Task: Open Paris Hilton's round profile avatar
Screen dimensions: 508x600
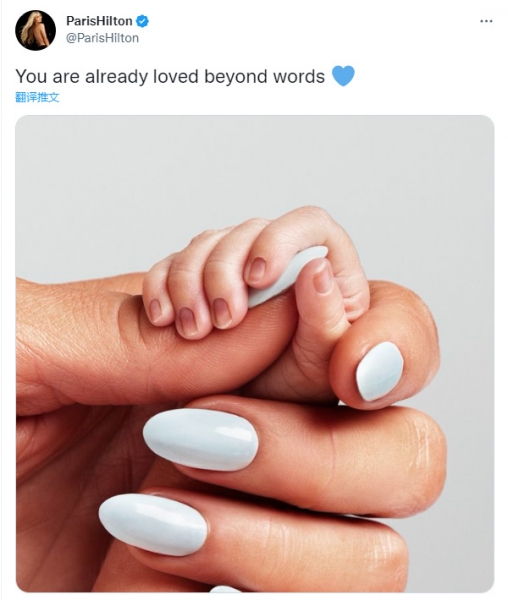Action: point(35,30)
